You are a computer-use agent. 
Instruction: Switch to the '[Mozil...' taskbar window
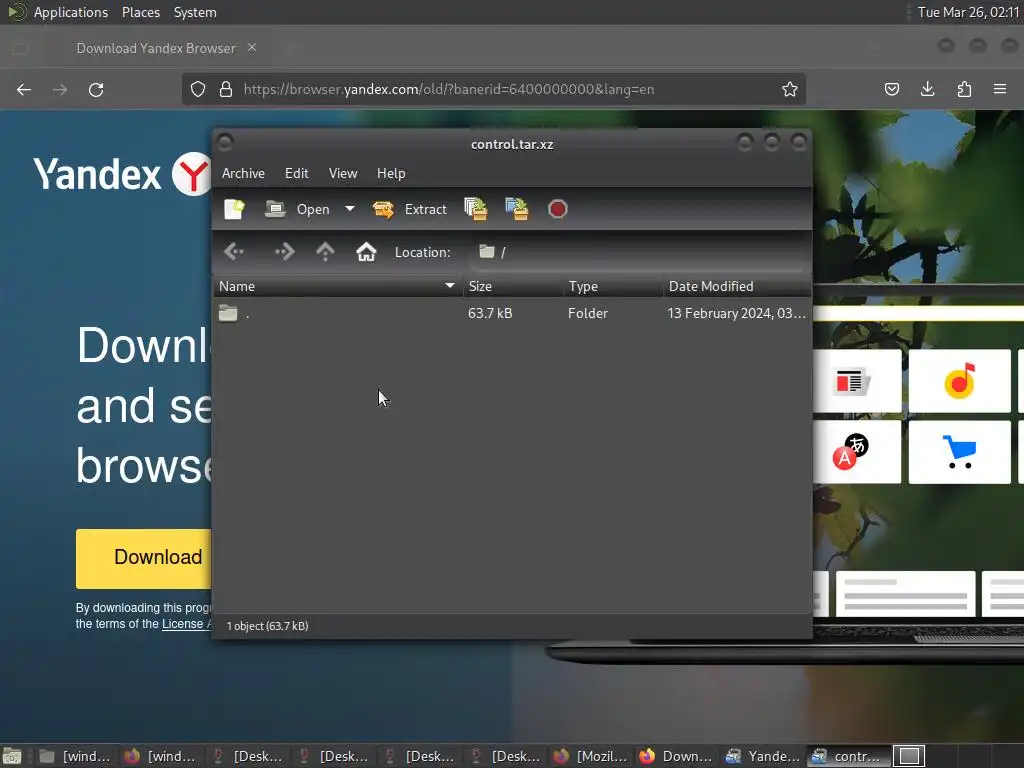590,756
